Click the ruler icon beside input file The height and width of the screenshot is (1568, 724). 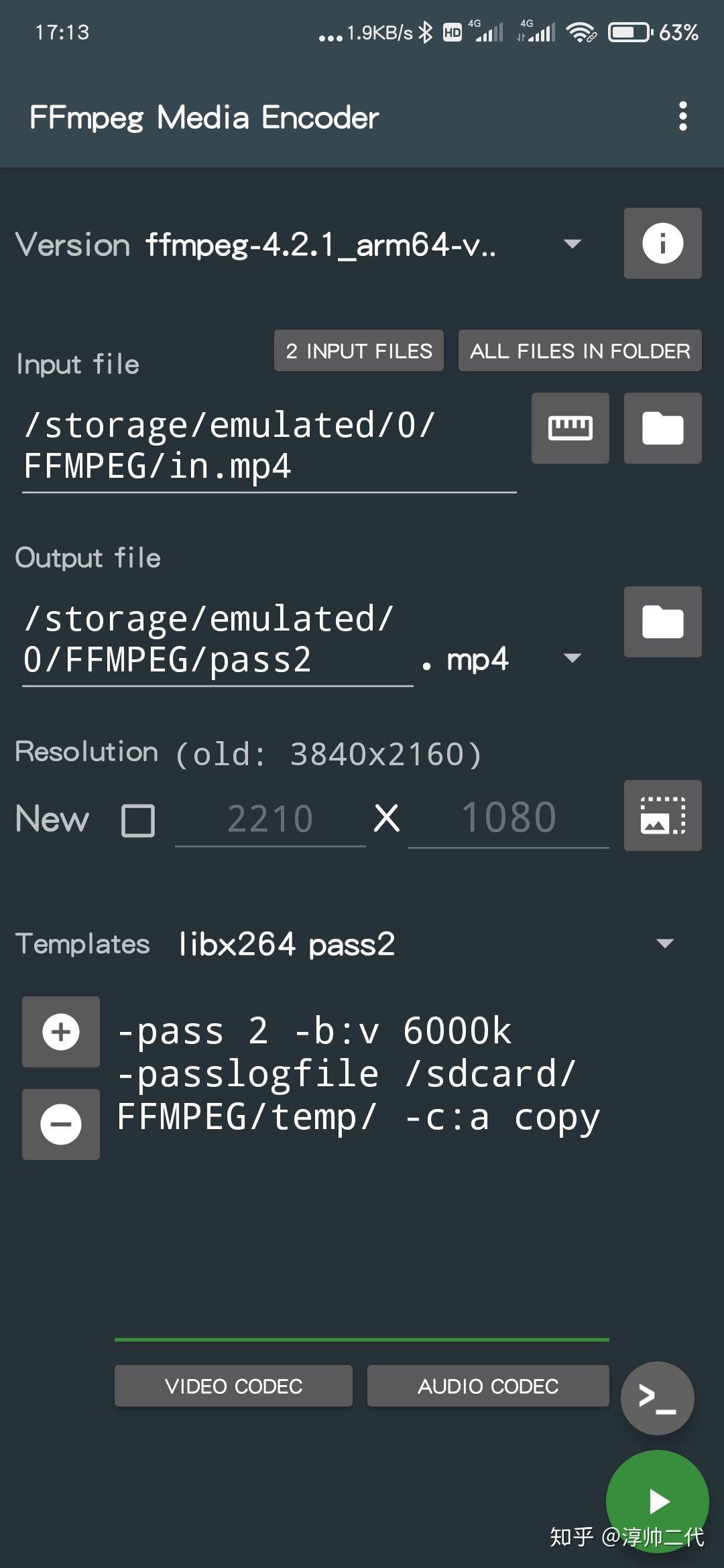coord(570,428)
